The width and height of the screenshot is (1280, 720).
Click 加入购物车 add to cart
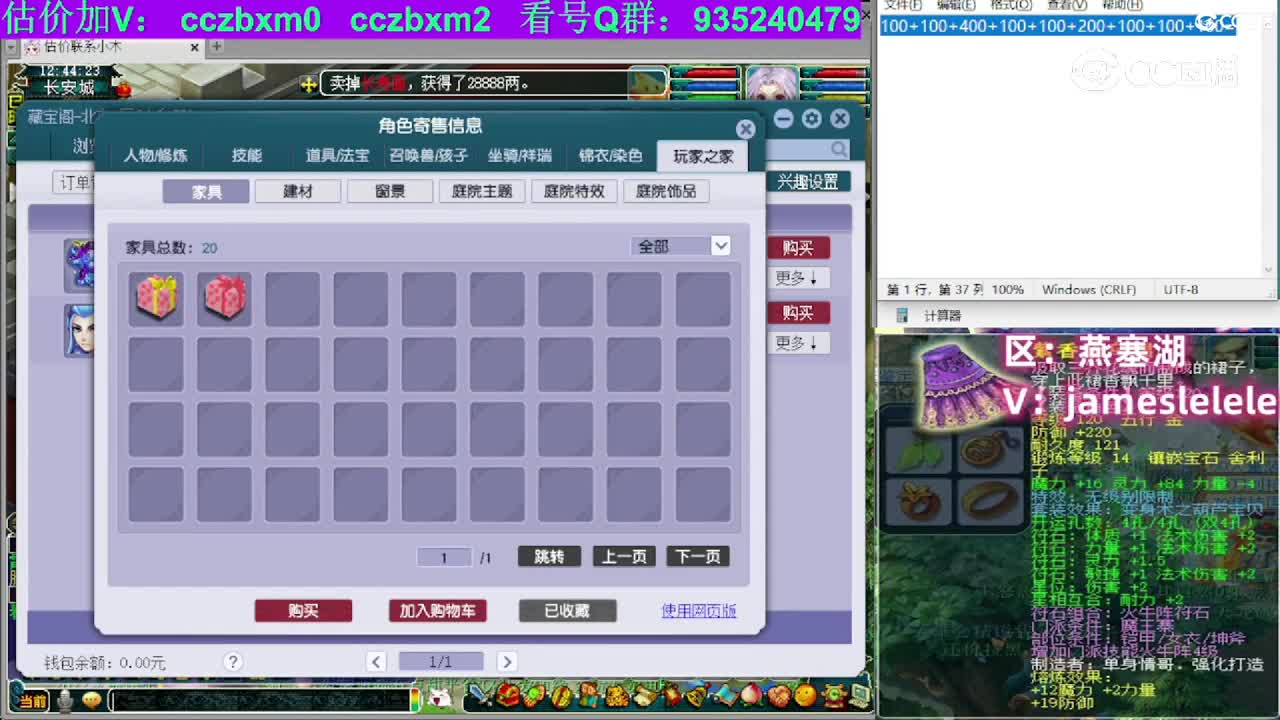point(437,611)
